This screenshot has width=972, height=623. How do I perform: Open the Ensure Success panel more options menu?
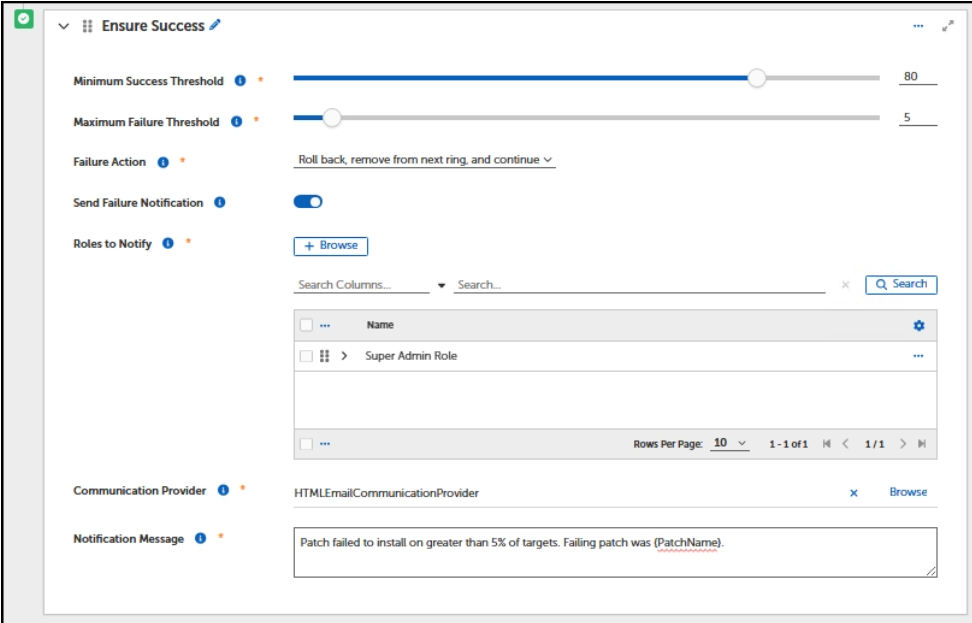918,27
